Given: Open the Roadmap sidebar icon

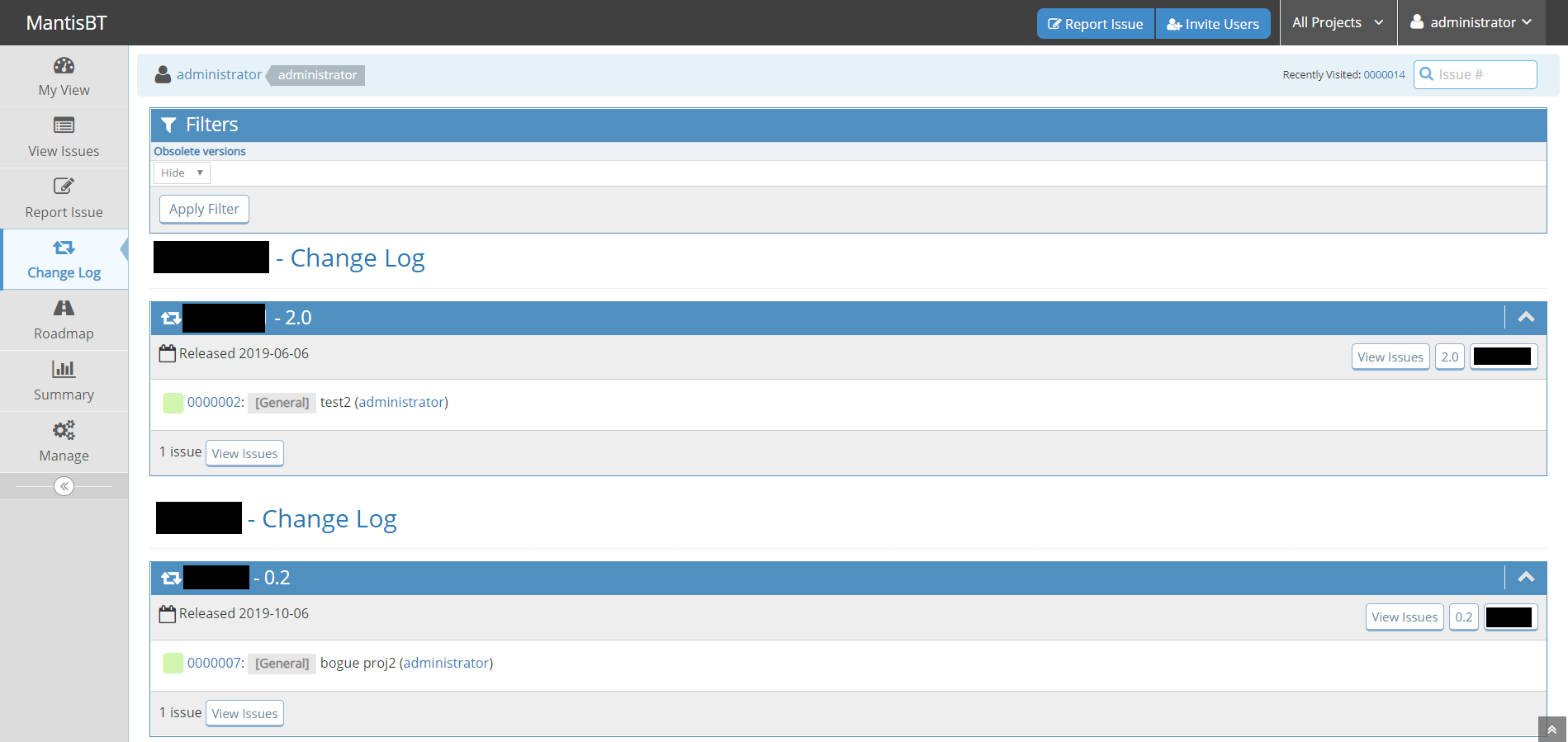Looking at the screenshot, I should click(x=64, y=309).
